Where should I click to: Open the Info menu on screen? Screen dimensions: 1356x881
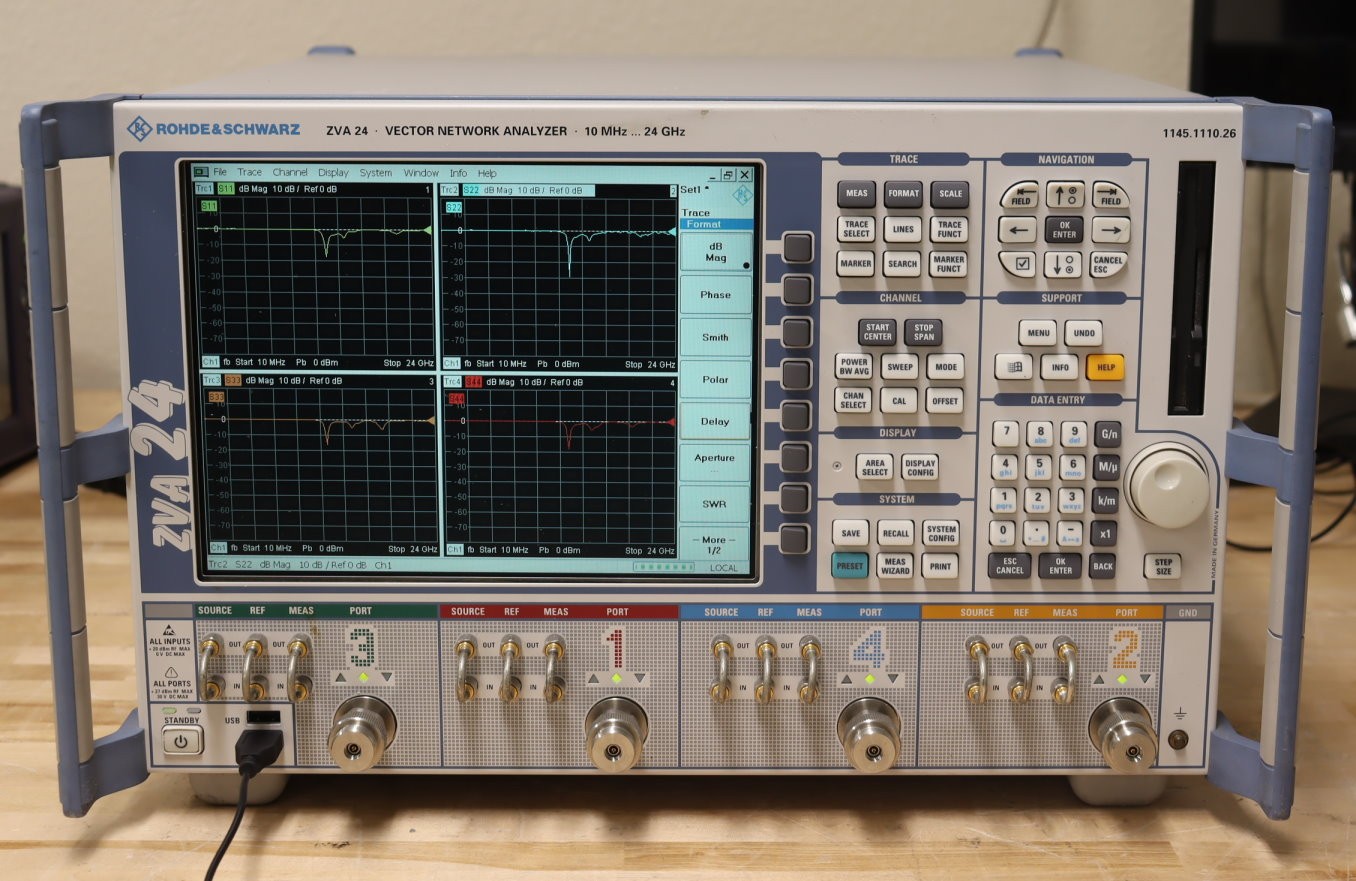(458, 173)
